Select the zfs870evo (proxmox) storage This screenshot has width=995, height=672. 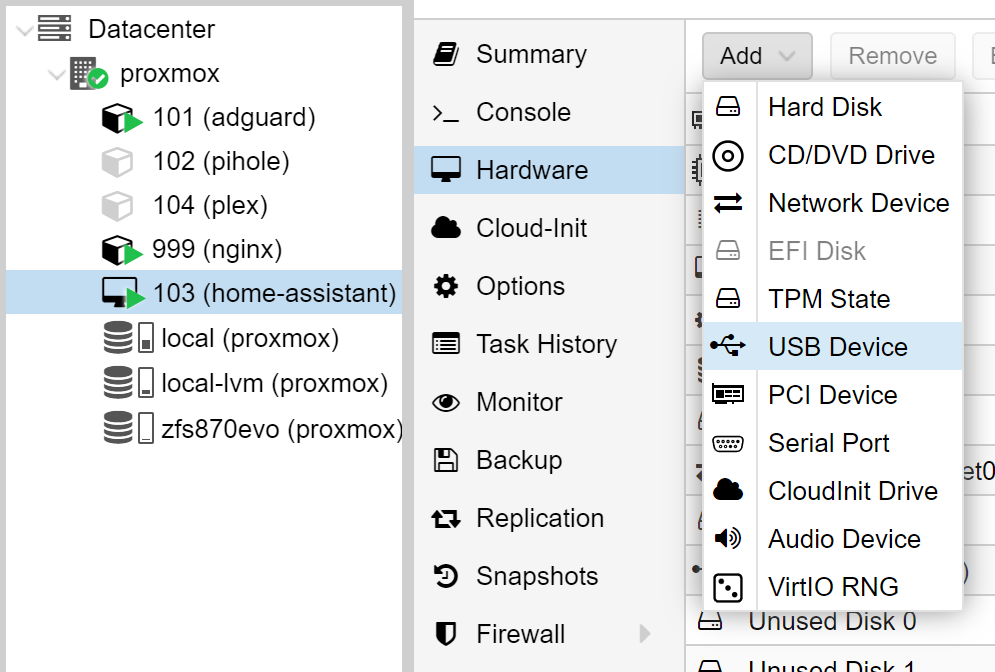click(x=281, y=429)
